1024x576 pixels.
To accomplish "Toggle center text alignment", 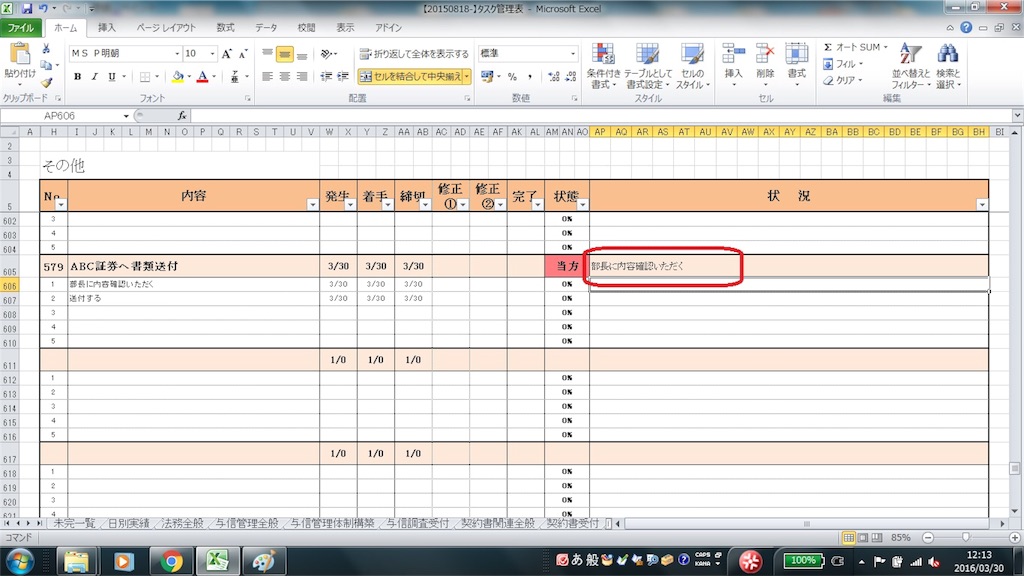I will pyautogui.click(x=285, y=76).
